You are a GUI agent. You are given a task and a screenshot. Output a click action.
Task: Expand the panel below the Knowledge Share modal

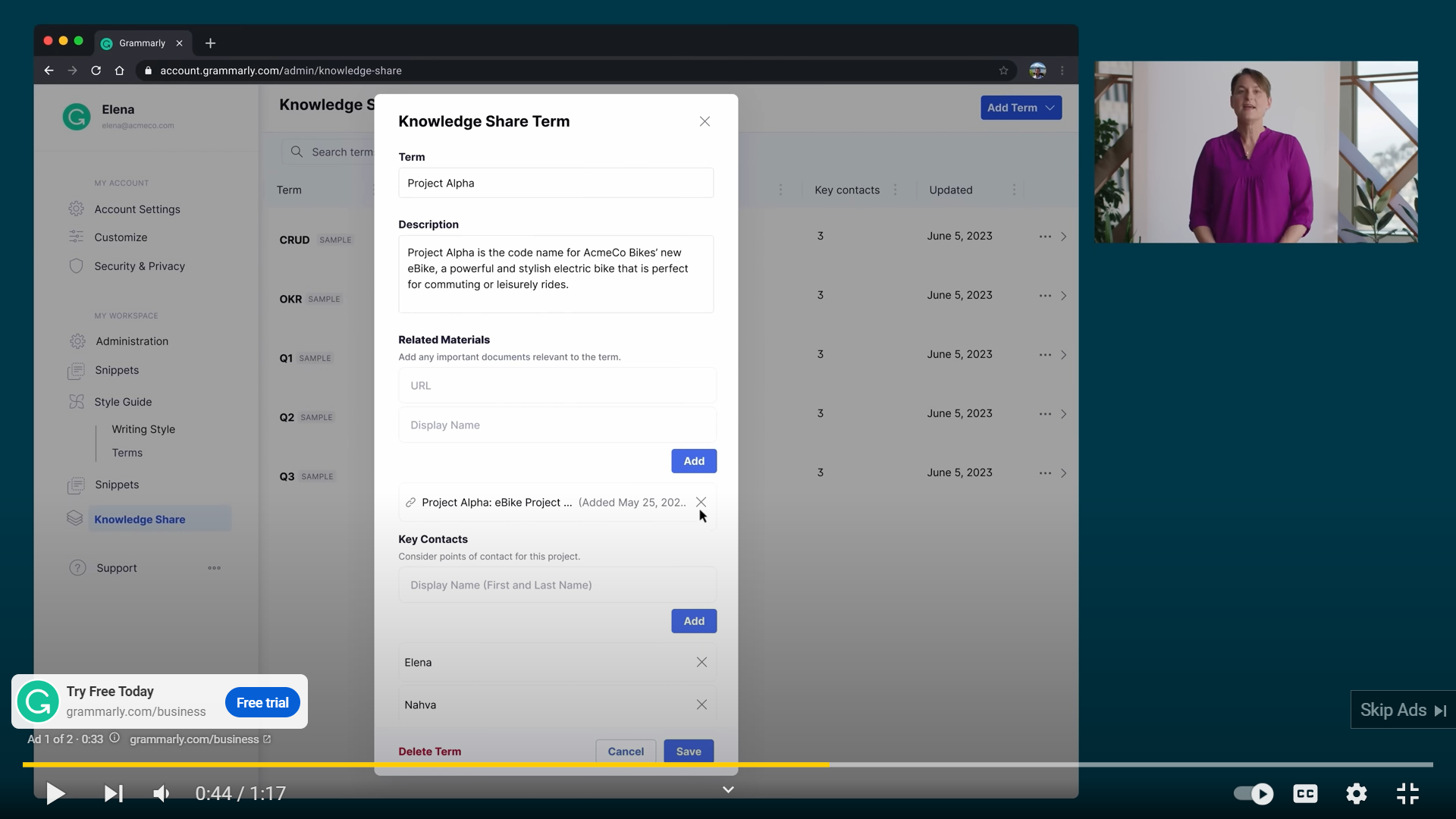728,789
